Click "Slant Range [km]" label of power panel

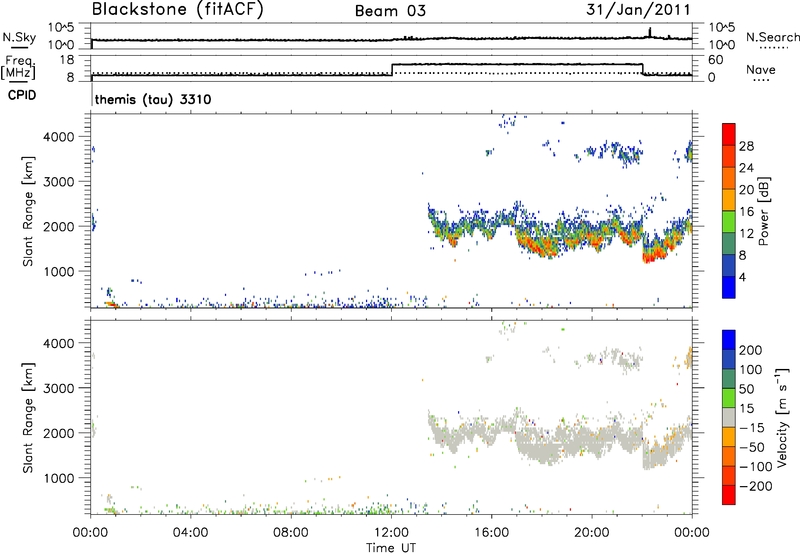(x=28, y=211)
